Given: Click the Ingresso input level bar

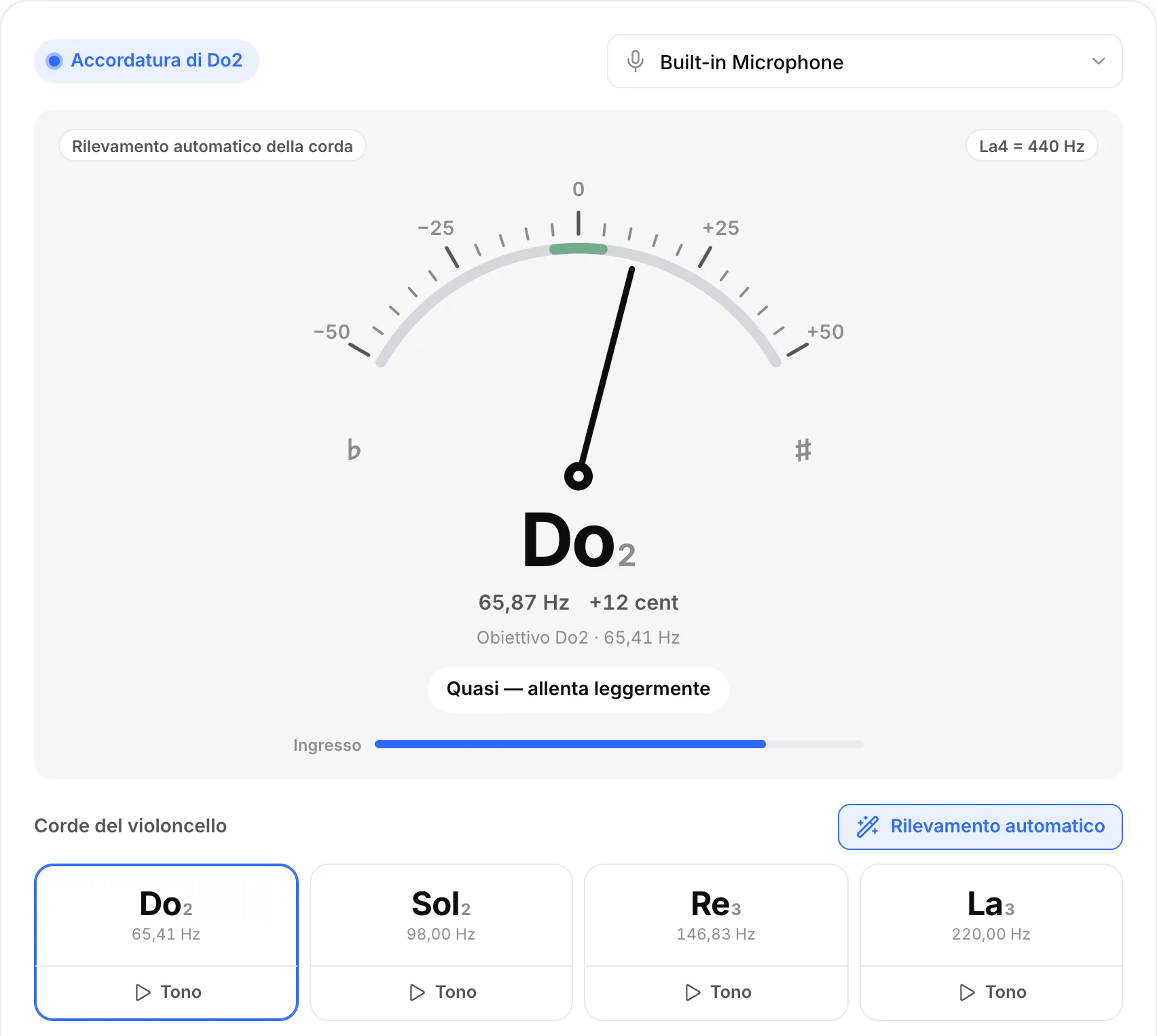Looking at the screenshot, I should coord(619,744).
